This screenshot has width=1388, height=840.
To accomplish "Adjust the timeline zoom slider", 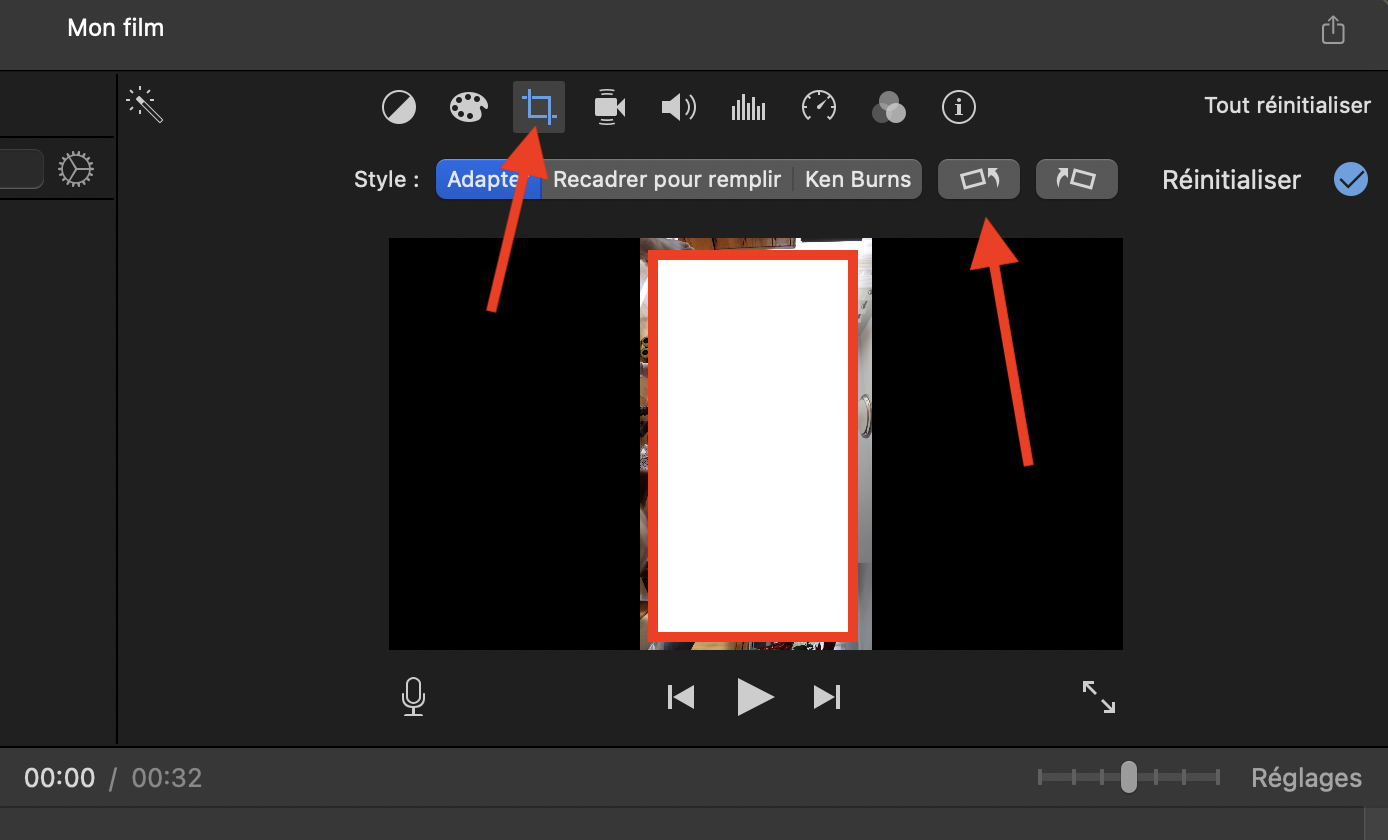I will [1128, 777].
